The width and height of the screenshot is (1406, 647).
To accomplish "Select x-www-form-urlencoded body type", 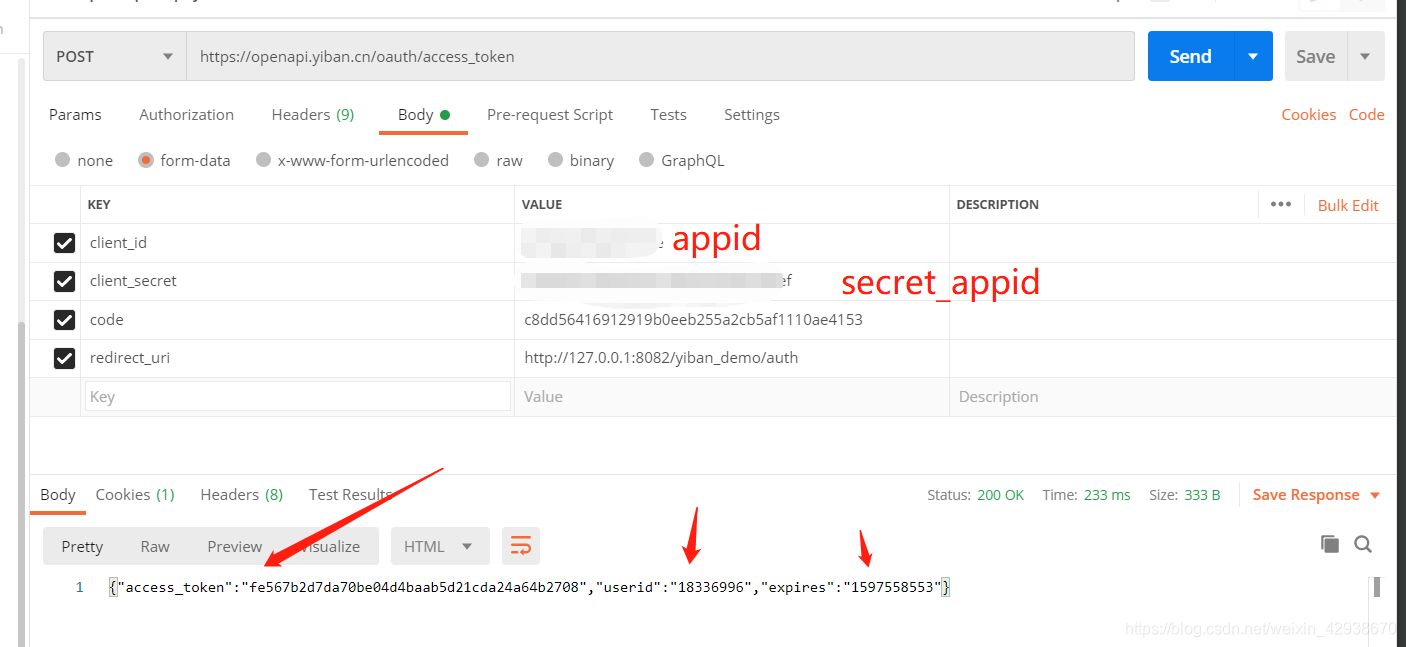I will click(352, 160).
